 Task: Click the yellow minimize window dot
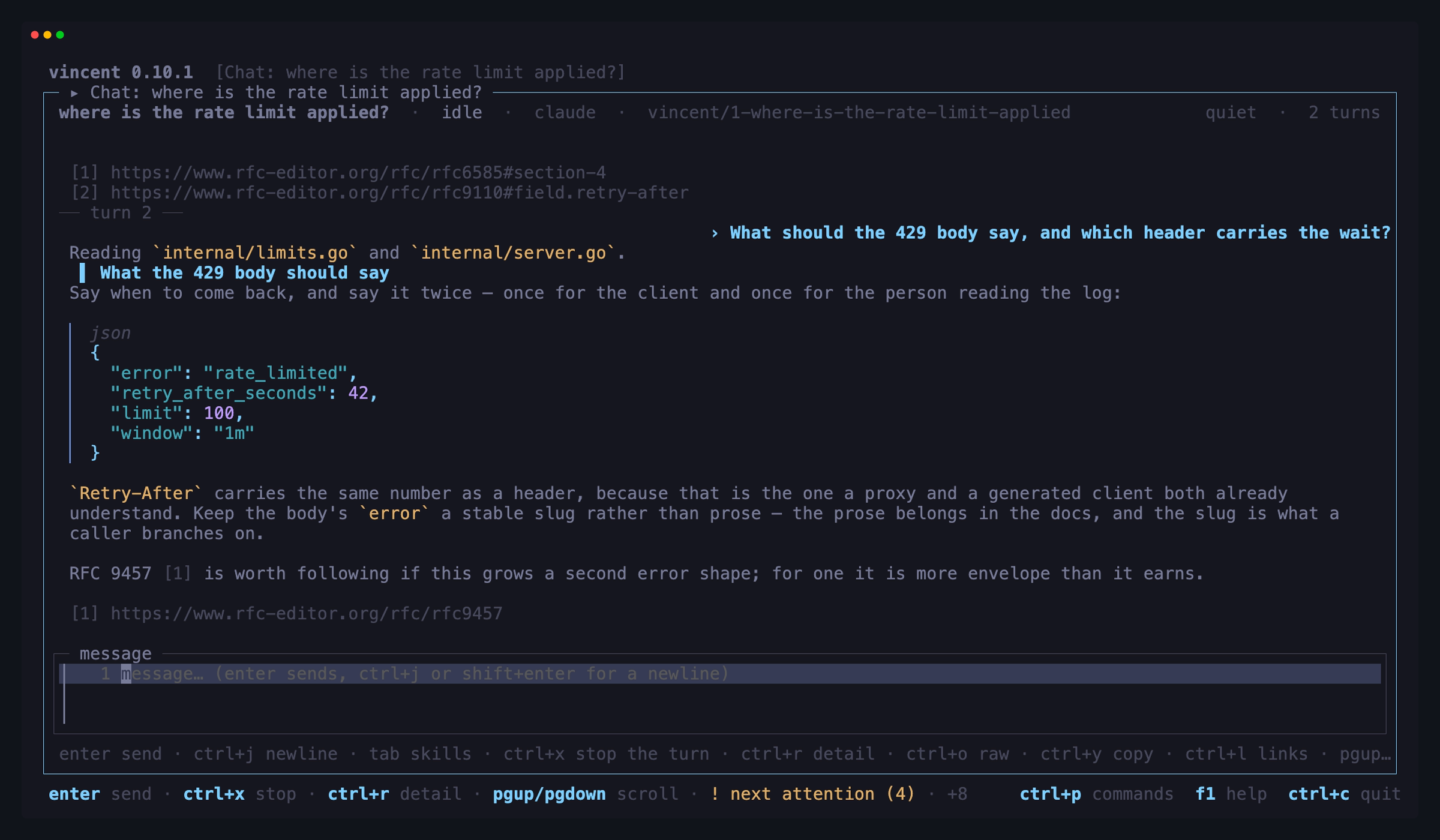pyautogui.click(x=47, y=35)
